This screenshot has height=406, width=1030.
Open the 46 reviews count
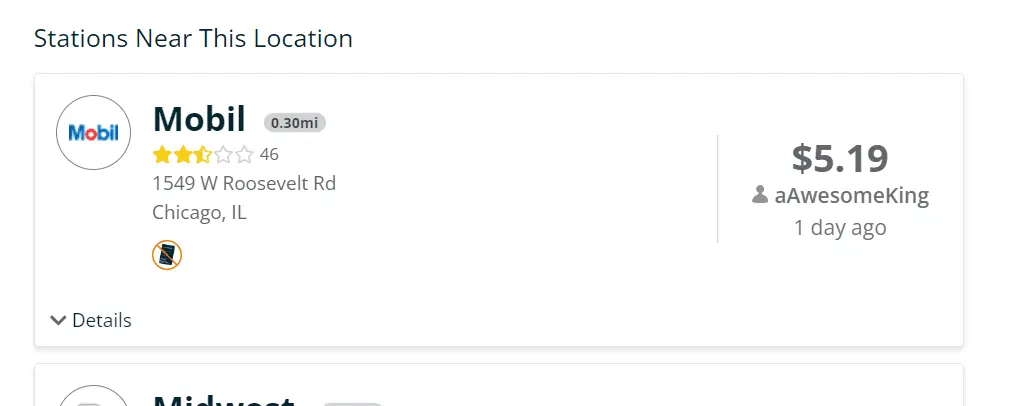[x=269, y=155]
